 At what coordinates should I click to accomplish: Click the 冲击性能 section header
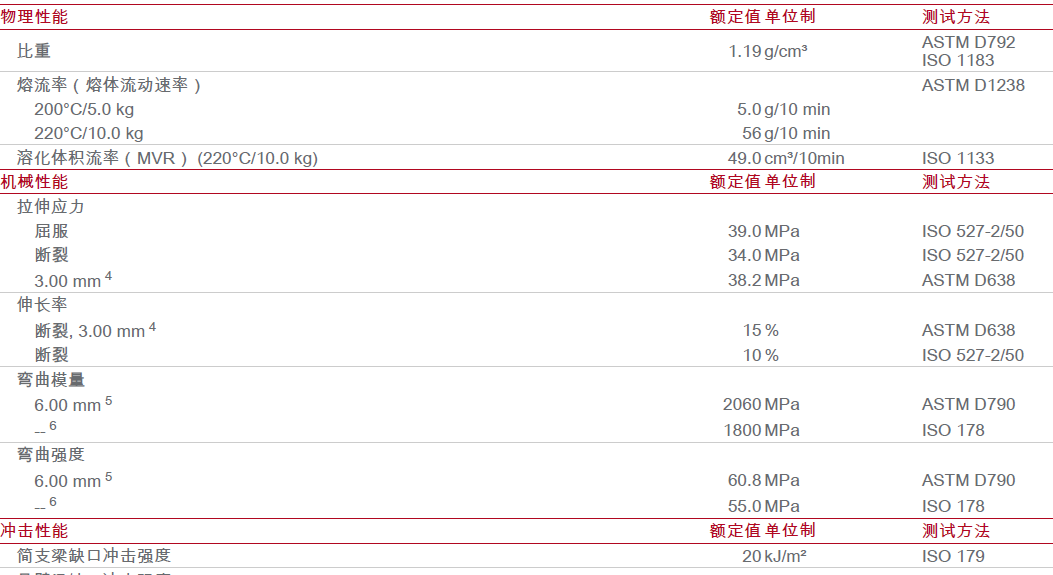coord(34,531)
